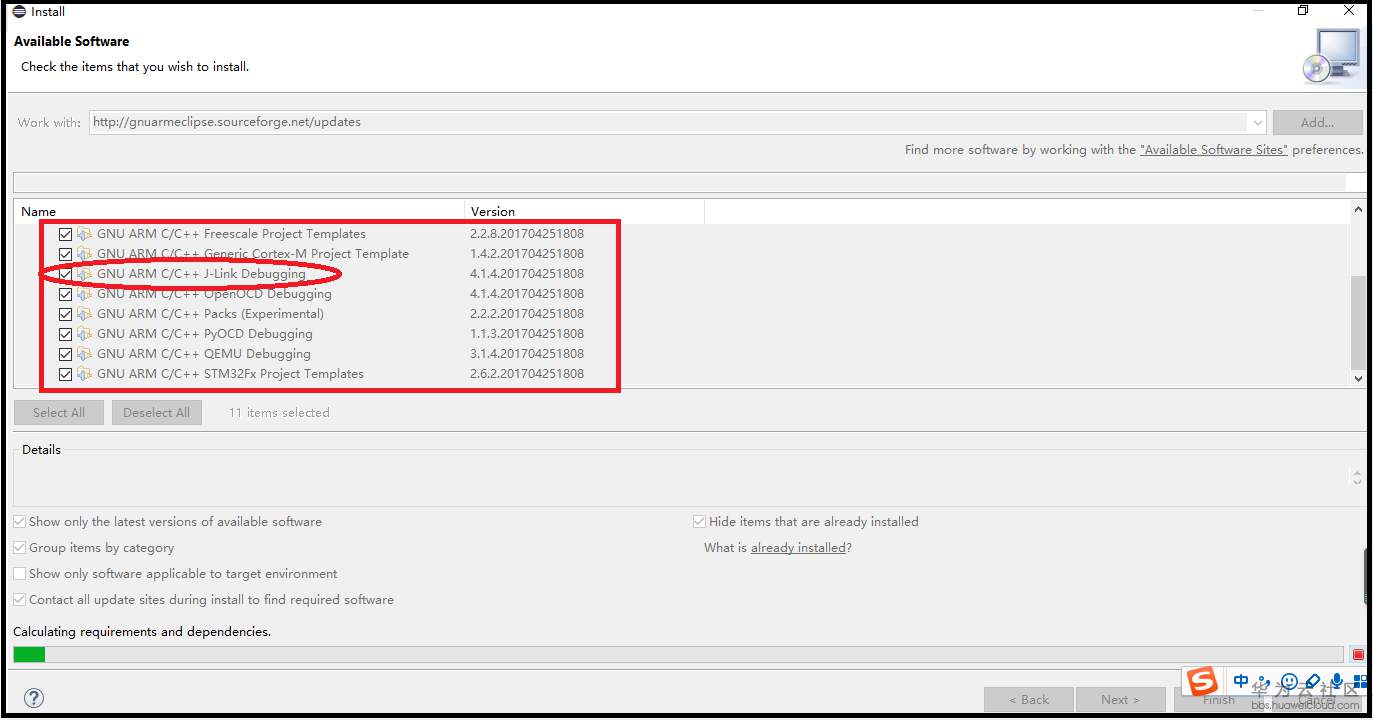Switch the IME Chinese/English mode icon

[x=1241, y=682]
